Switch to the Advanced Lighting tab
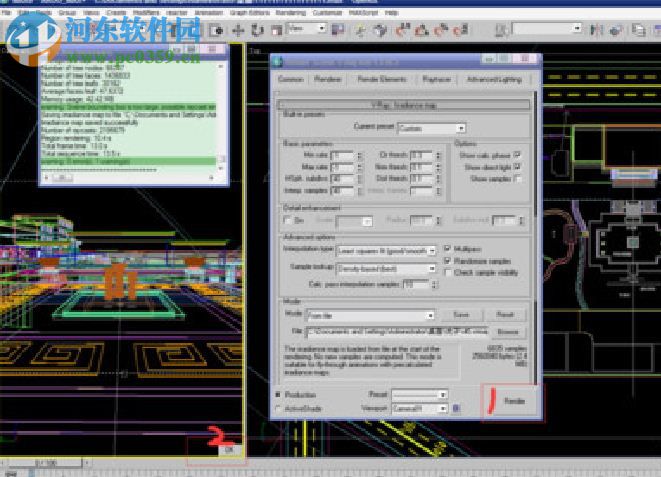Viewport: 661px width, 477px height. point(494,79)
